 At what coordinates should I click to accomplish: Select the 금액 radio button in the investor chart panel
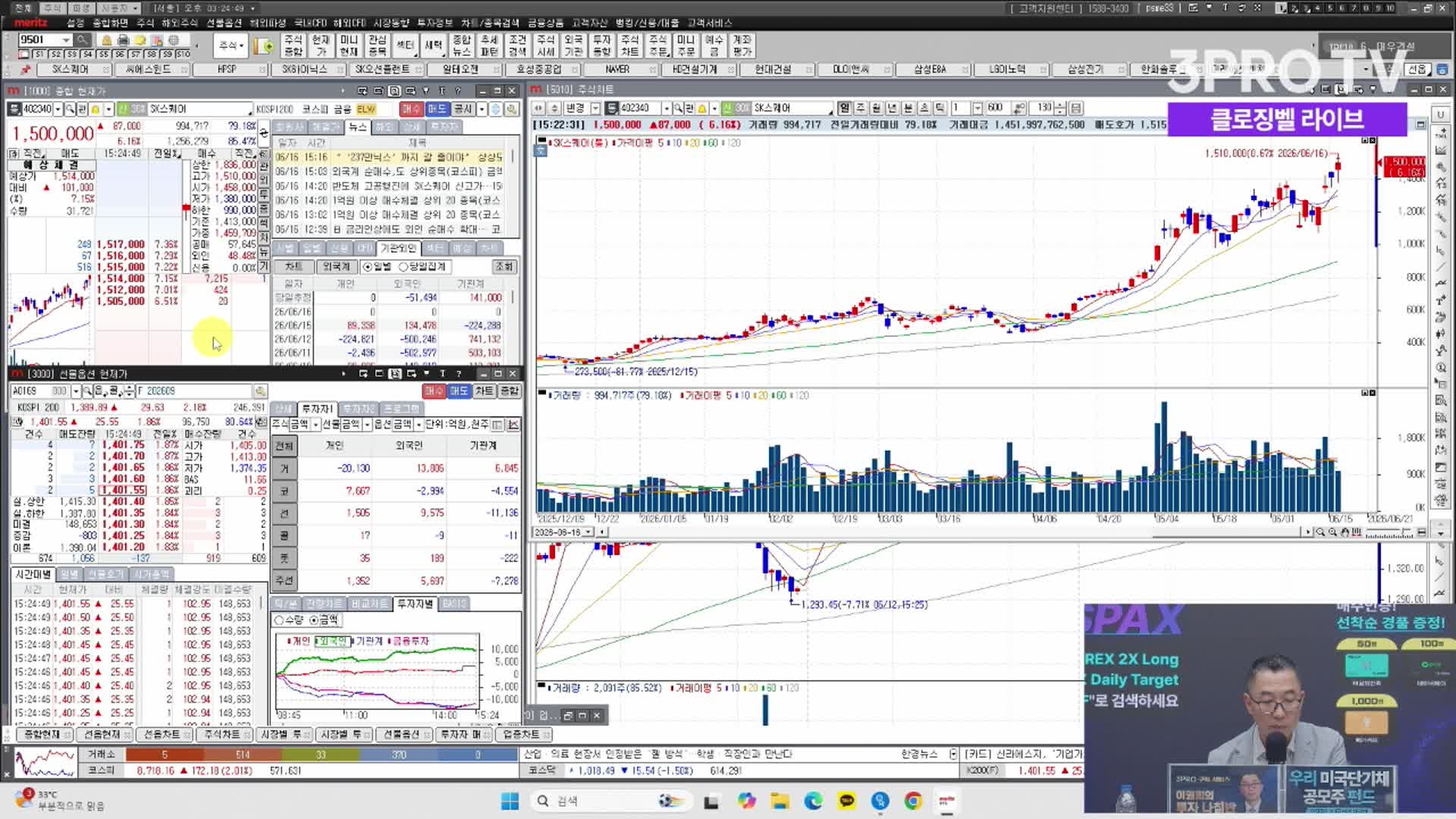click(x=314, y=620)
